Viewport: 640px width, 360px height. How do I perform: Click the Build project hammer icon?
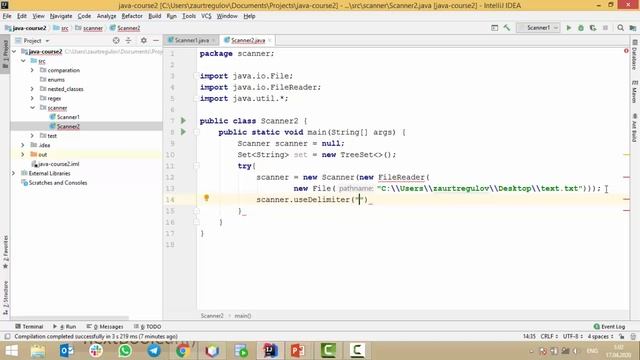pos(507,28)
